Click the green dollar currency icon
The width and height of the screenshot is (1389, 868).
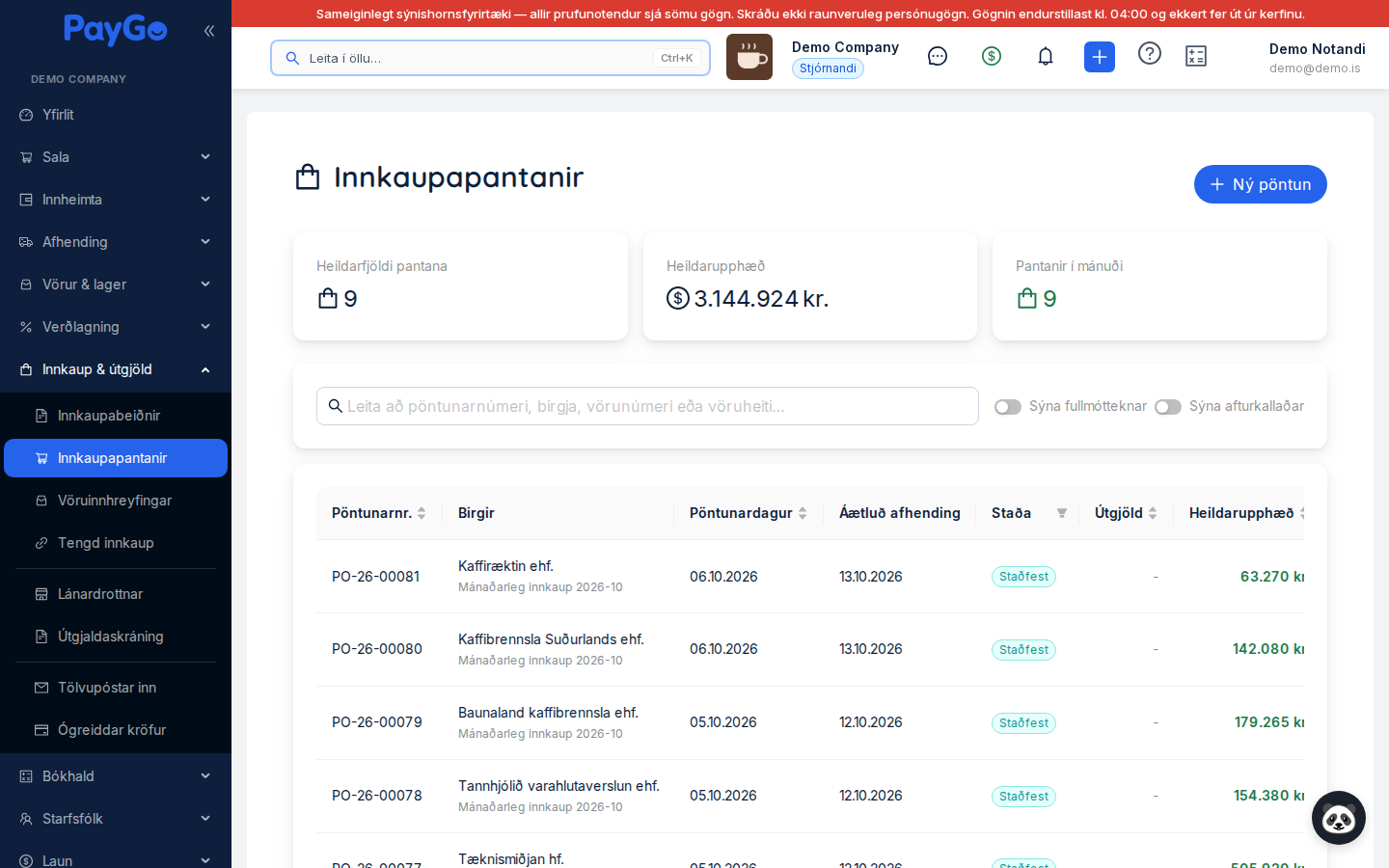[x=992, y=57]
